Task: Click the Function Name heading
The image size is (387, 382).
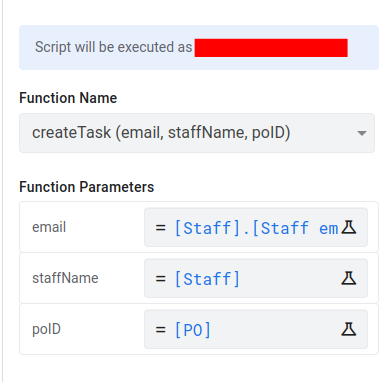Action: pos(68,98)
